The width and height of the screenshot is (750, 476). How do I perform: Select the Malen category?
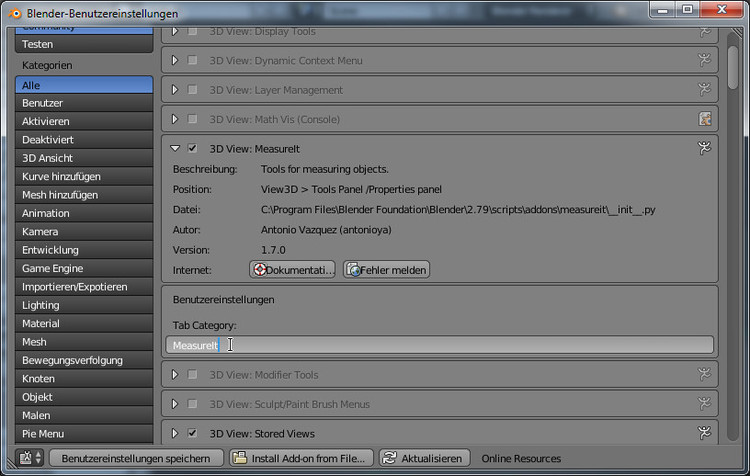coord(84,415)
